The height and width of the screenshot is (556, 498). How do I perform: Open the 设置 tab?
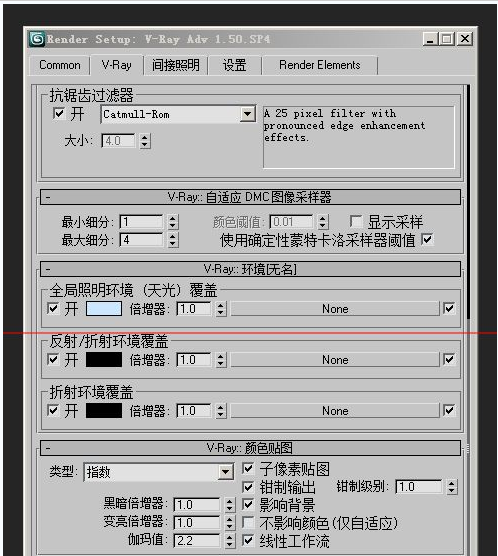point(234,65)
